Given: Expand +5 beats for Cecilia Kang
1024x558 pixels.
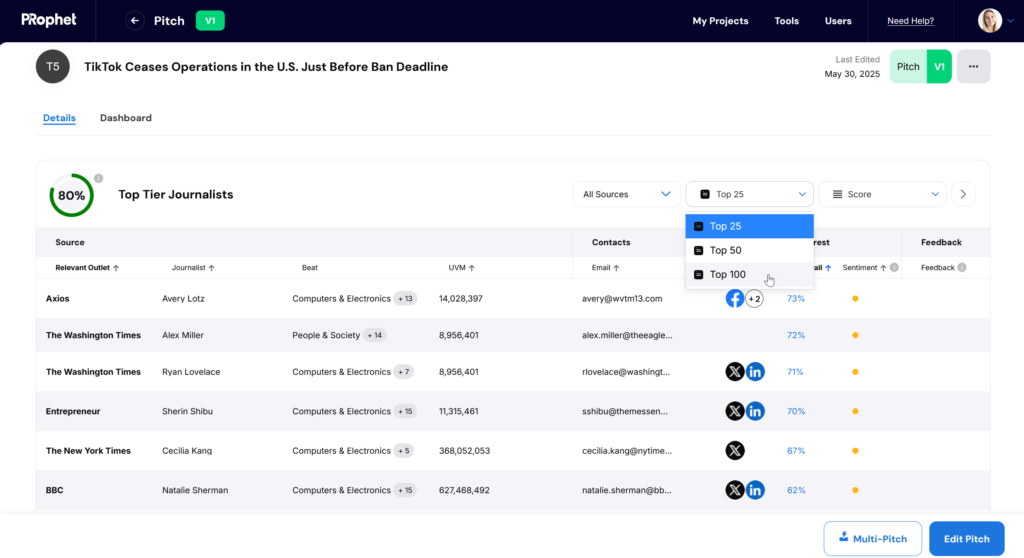Looking at the screenshot, I should tap(404, 451).
